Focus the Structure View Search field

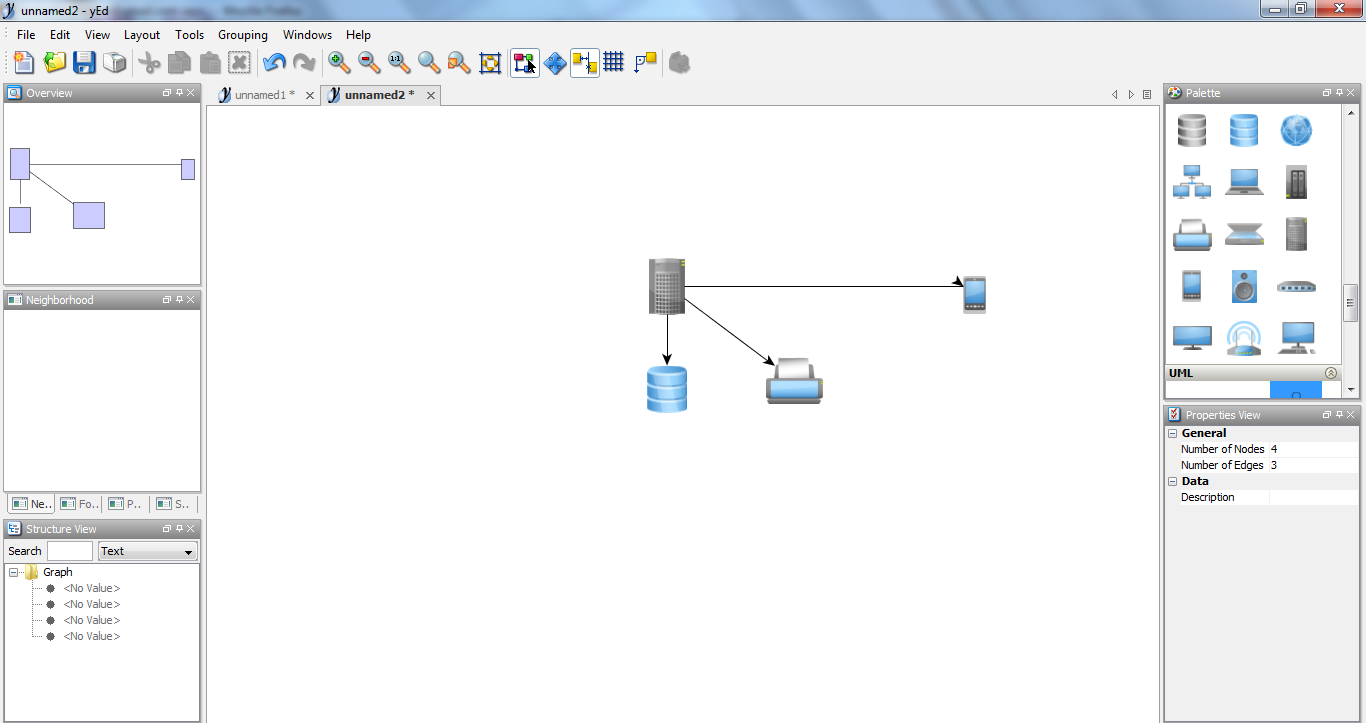[70, 551]
